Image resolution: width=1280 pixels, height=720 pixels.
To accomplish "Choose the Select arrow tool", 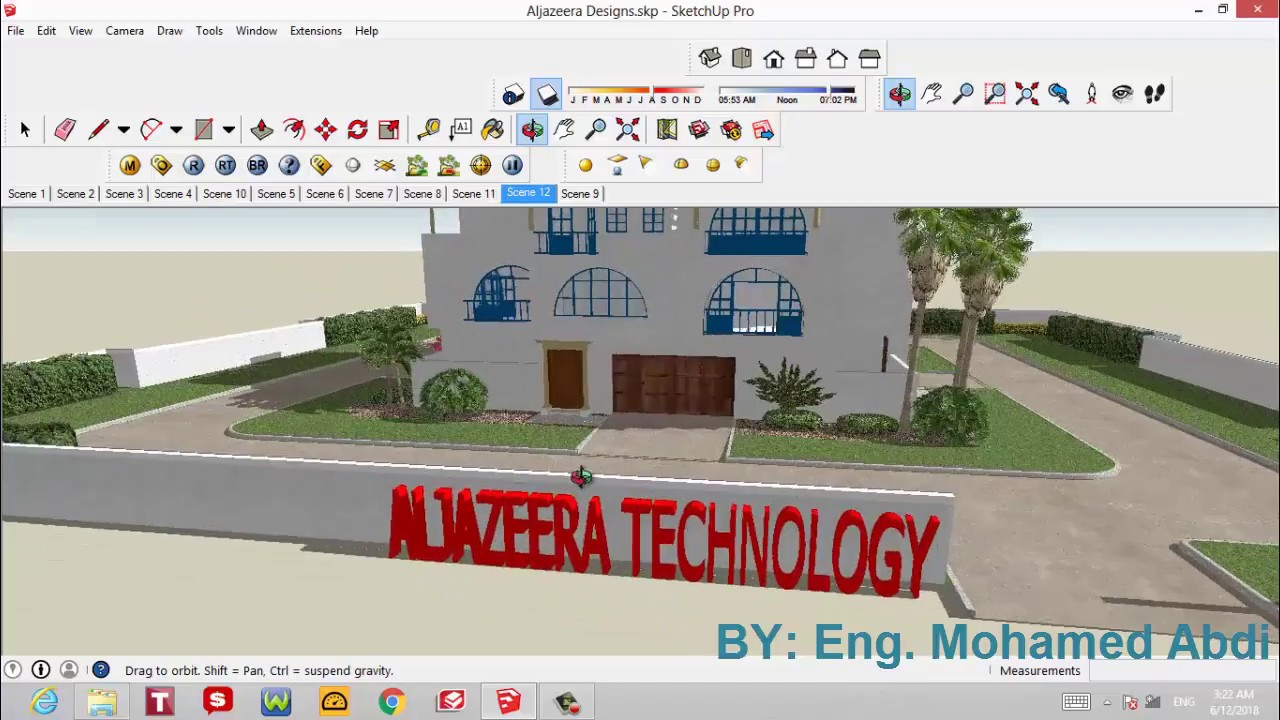I will [x=25, y=129].
